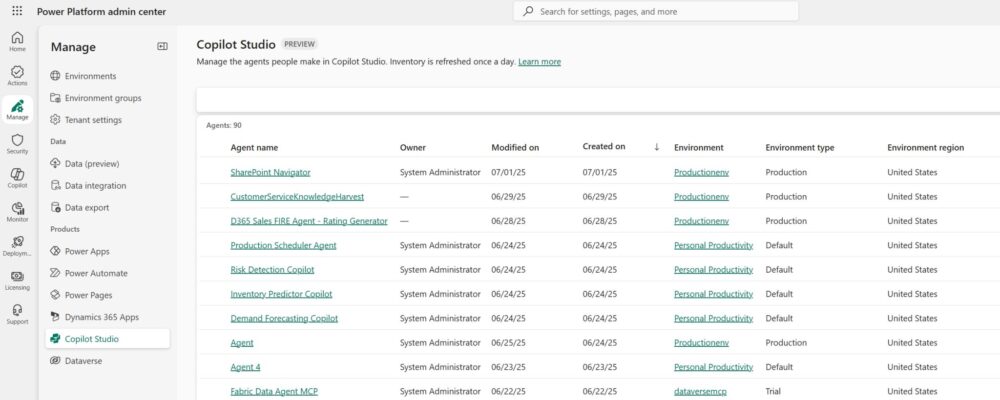The height and width of the screenshot is (400, 1000).
Task: Click Trial type in Fabric Data row
Action: [x=773, y=391]
